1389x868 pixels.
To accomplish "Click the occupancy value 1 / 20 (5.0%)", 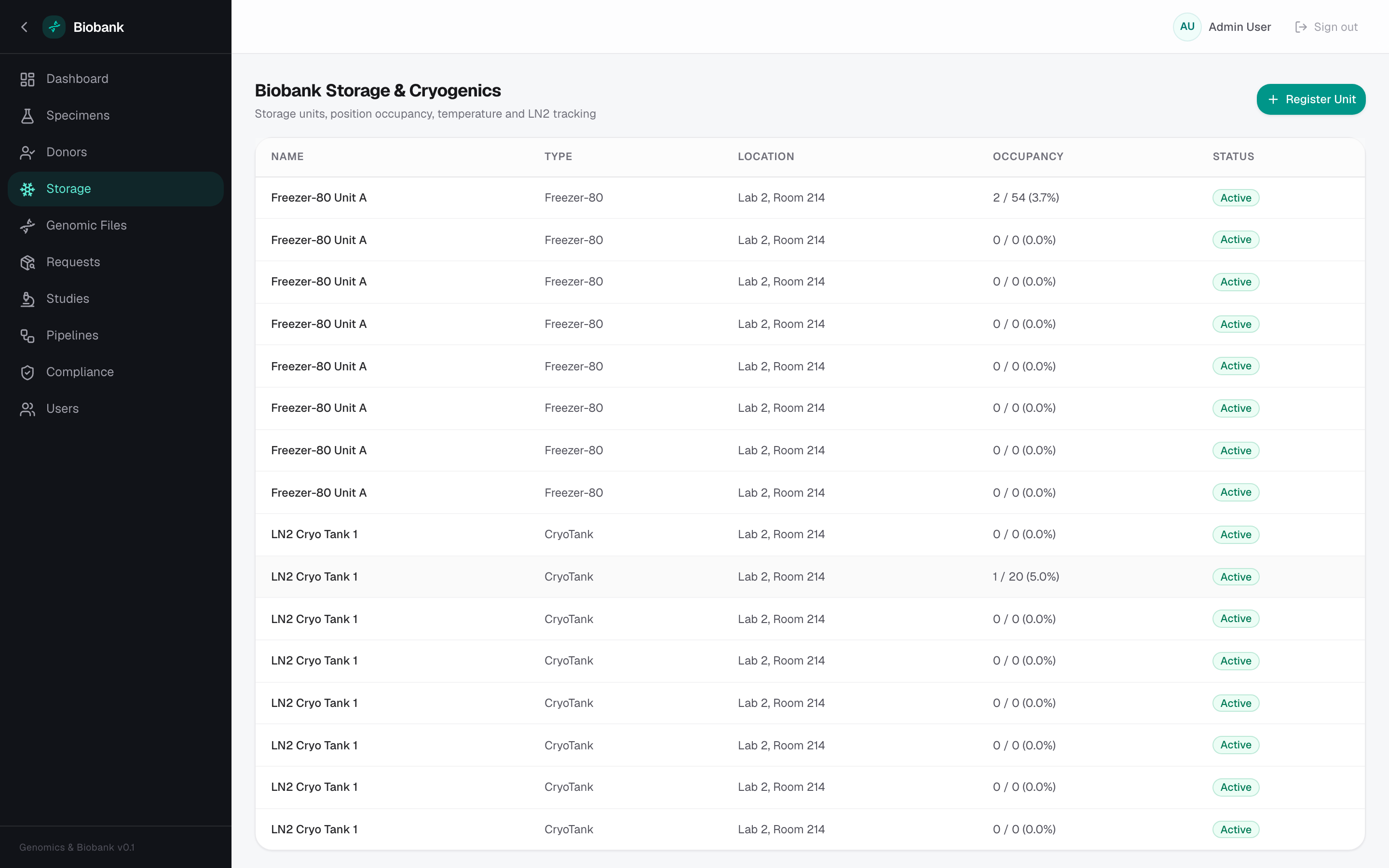I will coord(1026,577).
